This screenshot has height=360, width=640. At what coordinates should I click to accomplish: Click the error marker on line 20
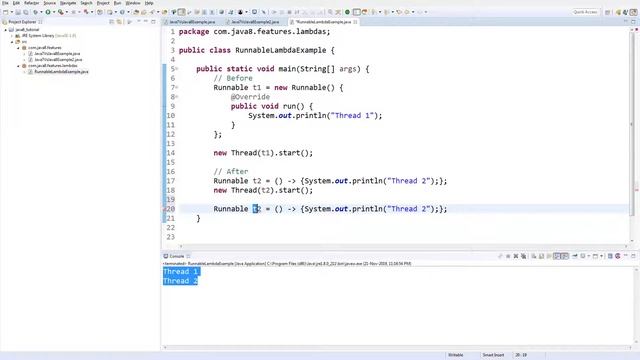pos(165,209)
